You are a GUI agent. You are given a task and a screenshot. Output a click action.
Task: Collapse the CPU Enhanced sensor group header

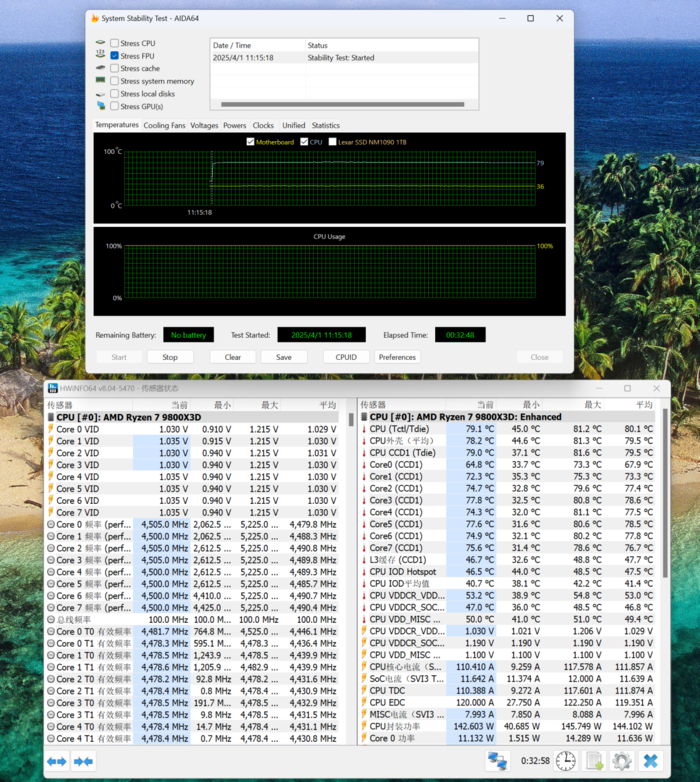click(x=508, y=417)
